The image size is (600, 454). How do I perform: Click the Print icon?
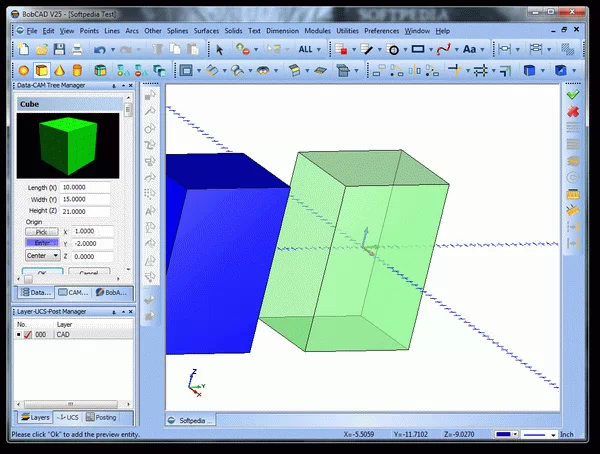pyautogui.click(x=77, y=49)
